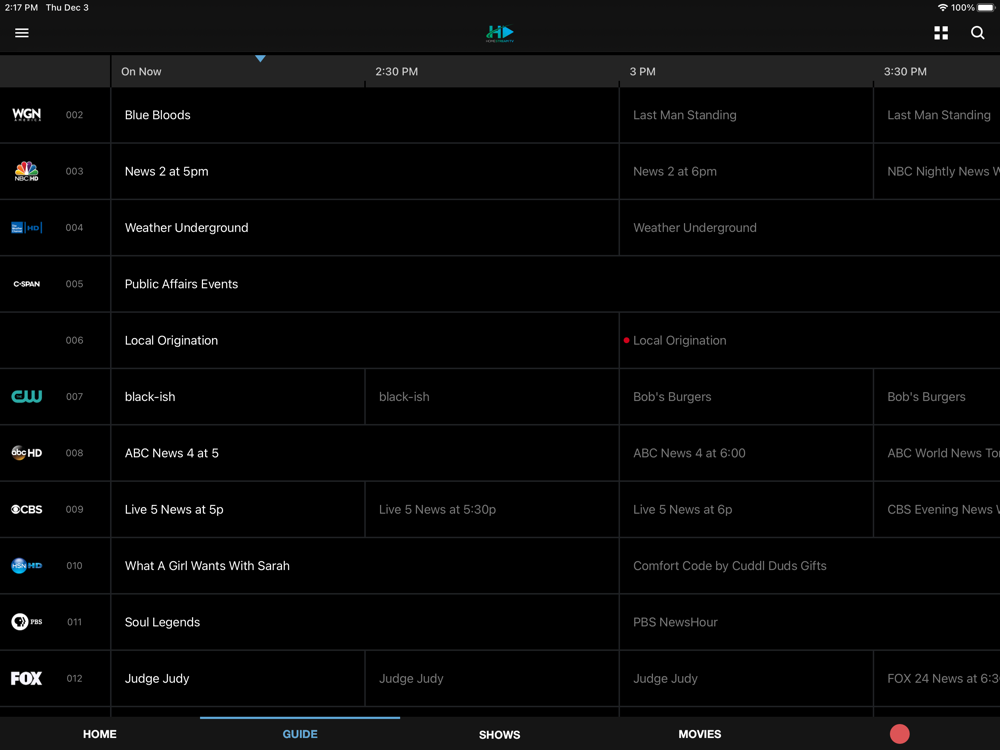Open Last Man Standing at 3 PM
Screen dimensions: 1000x750
click(746, 115)
